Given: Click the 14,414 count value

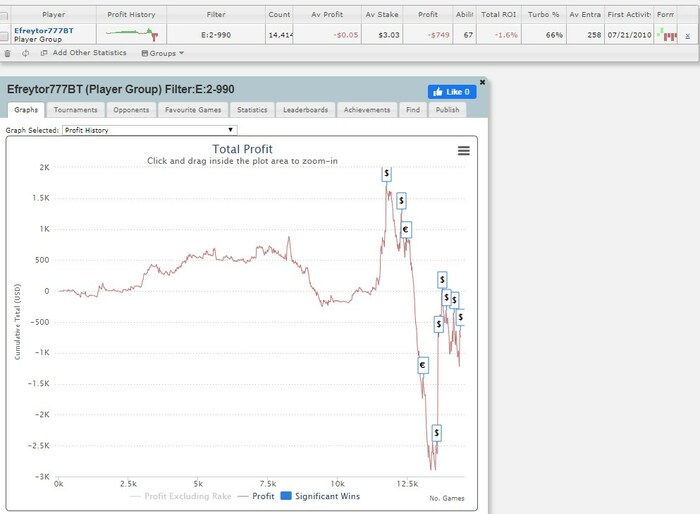Looking at the screenshot, I should 280,35.
